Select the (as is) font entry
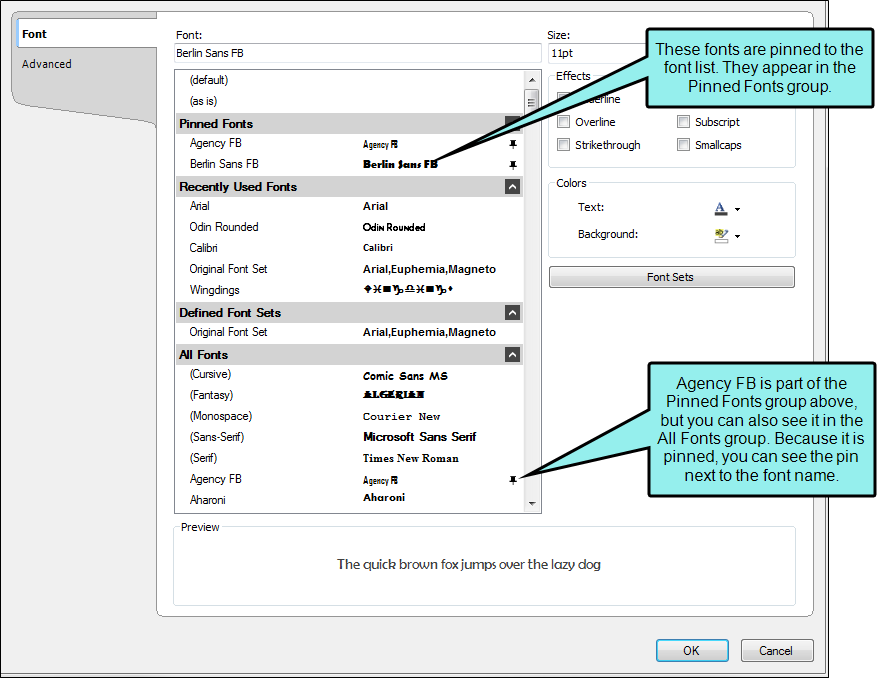Image resolution: width=885 pixels, height=678 pixels. [x=349, y=101]
